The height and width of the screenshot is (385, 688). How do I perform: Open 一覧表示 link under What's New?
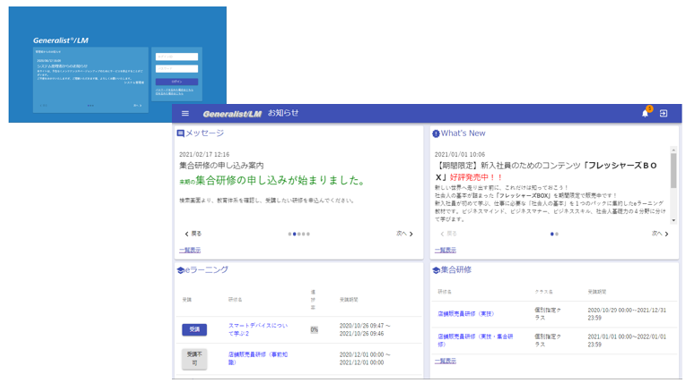point(445,250)
